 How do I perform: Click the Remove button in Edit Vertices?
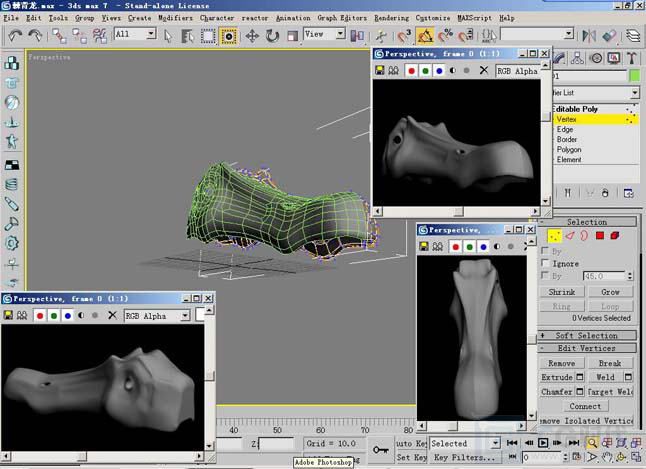click(562, 363)
